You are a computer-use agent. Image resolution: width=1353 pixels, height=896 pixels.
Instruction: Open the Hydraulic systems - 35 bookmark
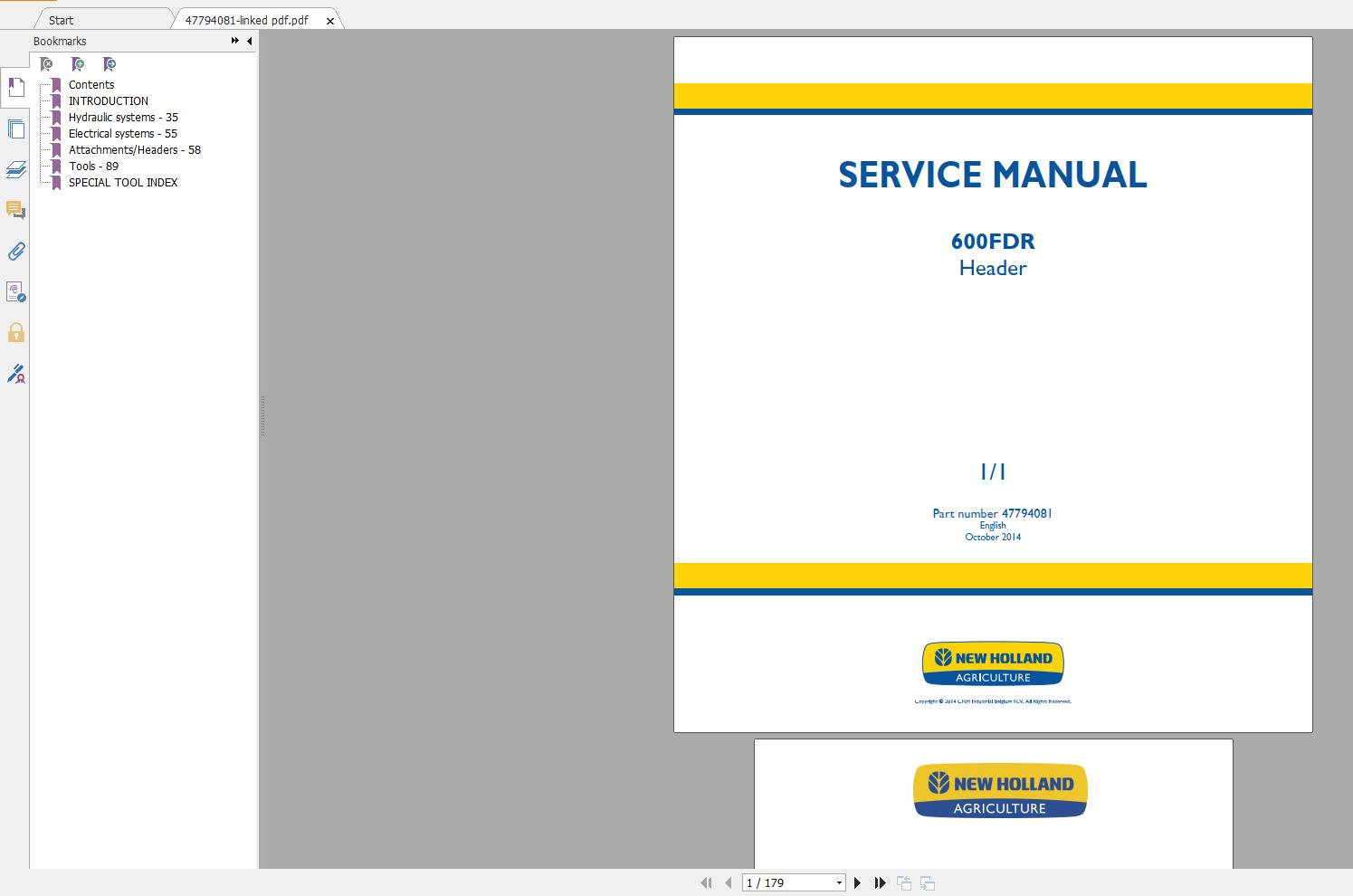(x=123, y=117)
